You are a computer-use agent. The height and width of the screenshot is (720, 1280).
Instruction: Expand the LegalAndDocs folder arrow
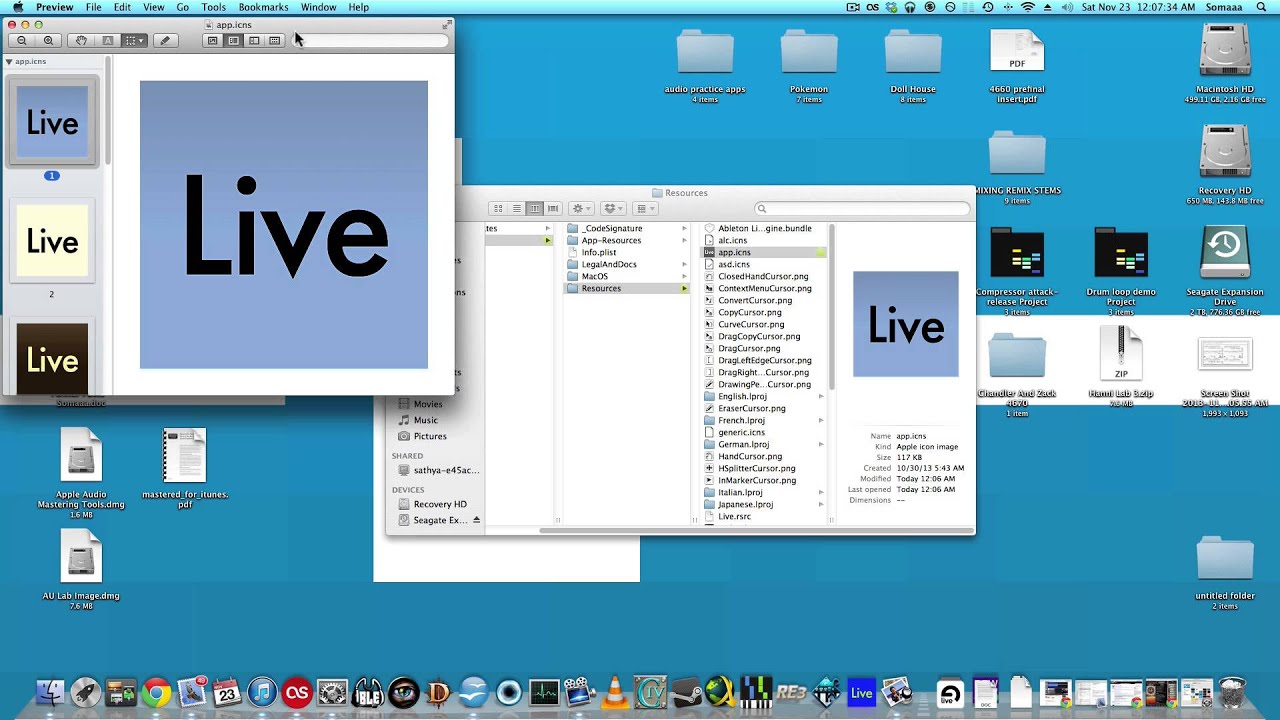click(x=684, y=264)
